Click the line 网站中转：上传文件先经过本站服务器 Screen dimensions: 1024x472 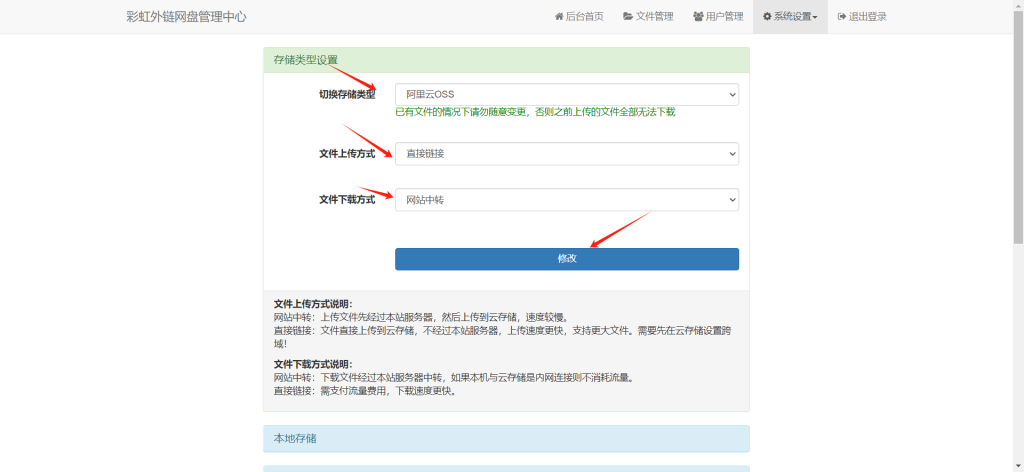tap(421, 317)
